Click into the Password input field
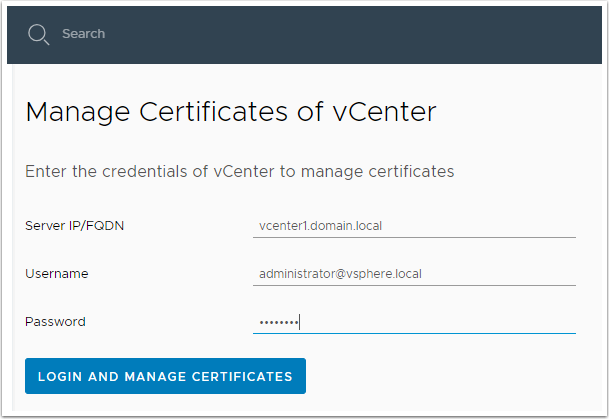This screenshot has height=419, width=609. [x=414, y=322]
